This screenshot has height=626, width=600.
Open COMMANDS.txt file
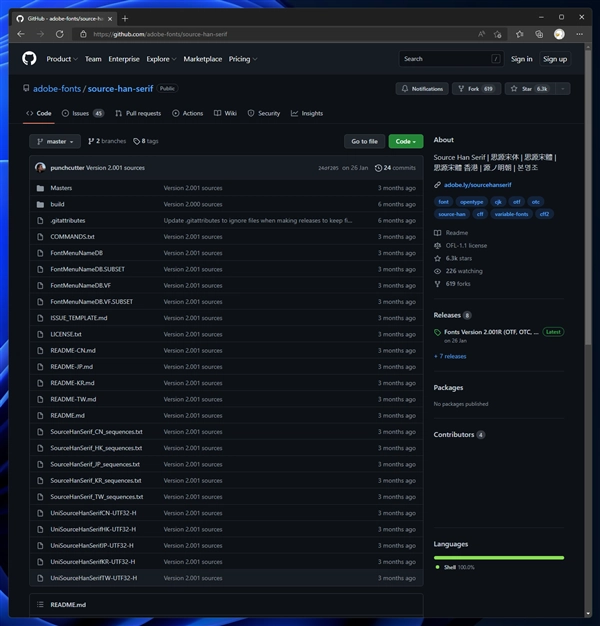[72, 237]
